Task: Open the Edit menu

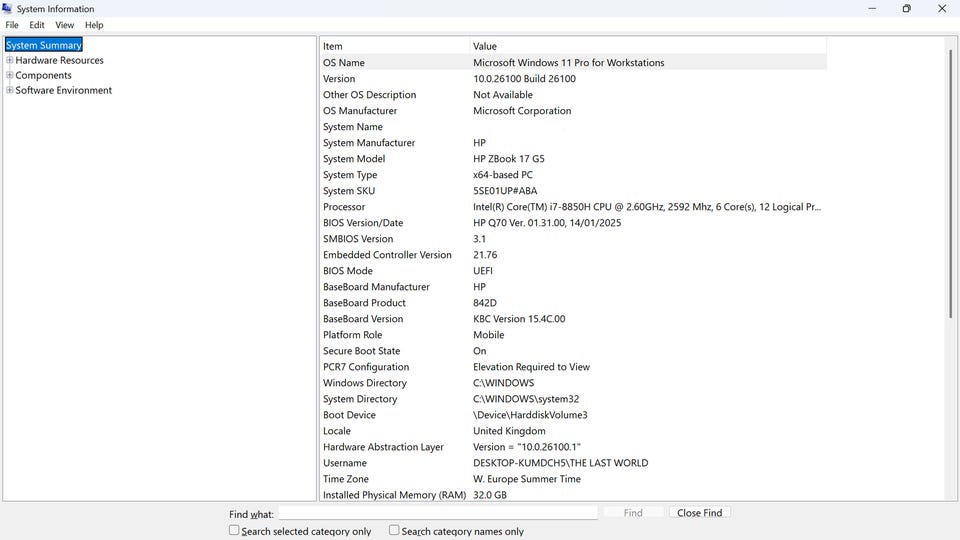Action: (x=37, y=25)
